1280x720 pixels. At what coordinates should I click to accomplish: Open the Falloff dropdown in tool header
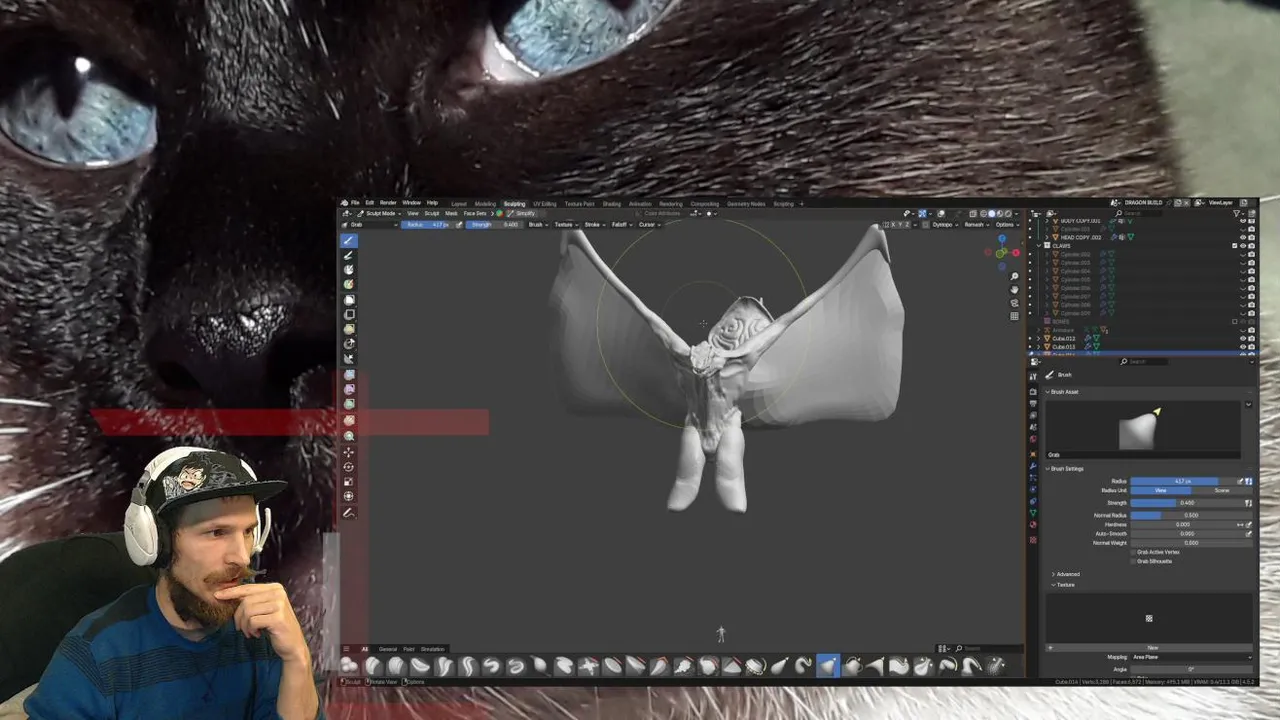tap(621, 224)
